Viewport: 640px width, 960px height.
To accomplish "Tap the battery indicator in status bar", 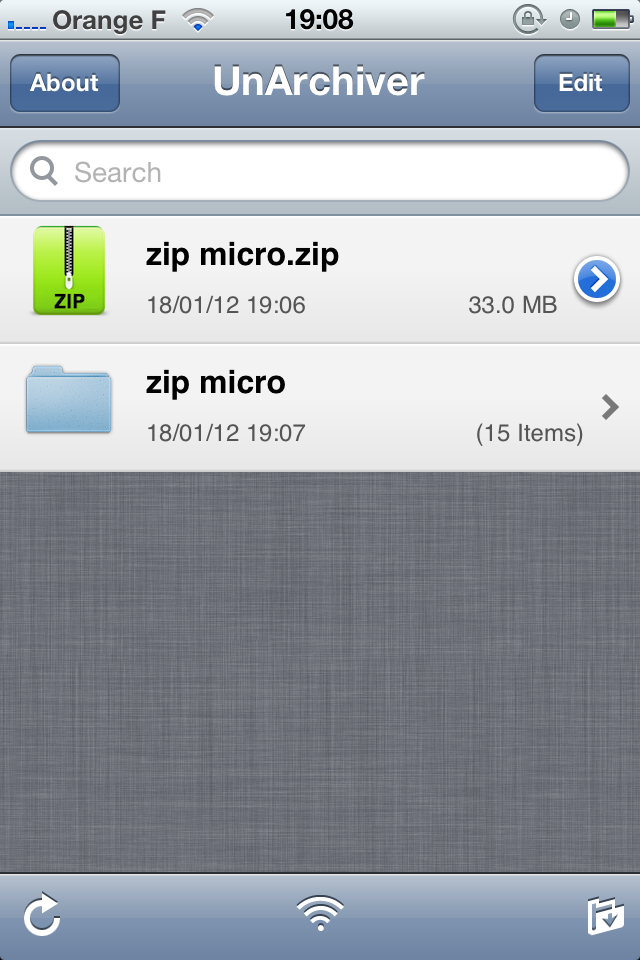I will coord(612,20).
